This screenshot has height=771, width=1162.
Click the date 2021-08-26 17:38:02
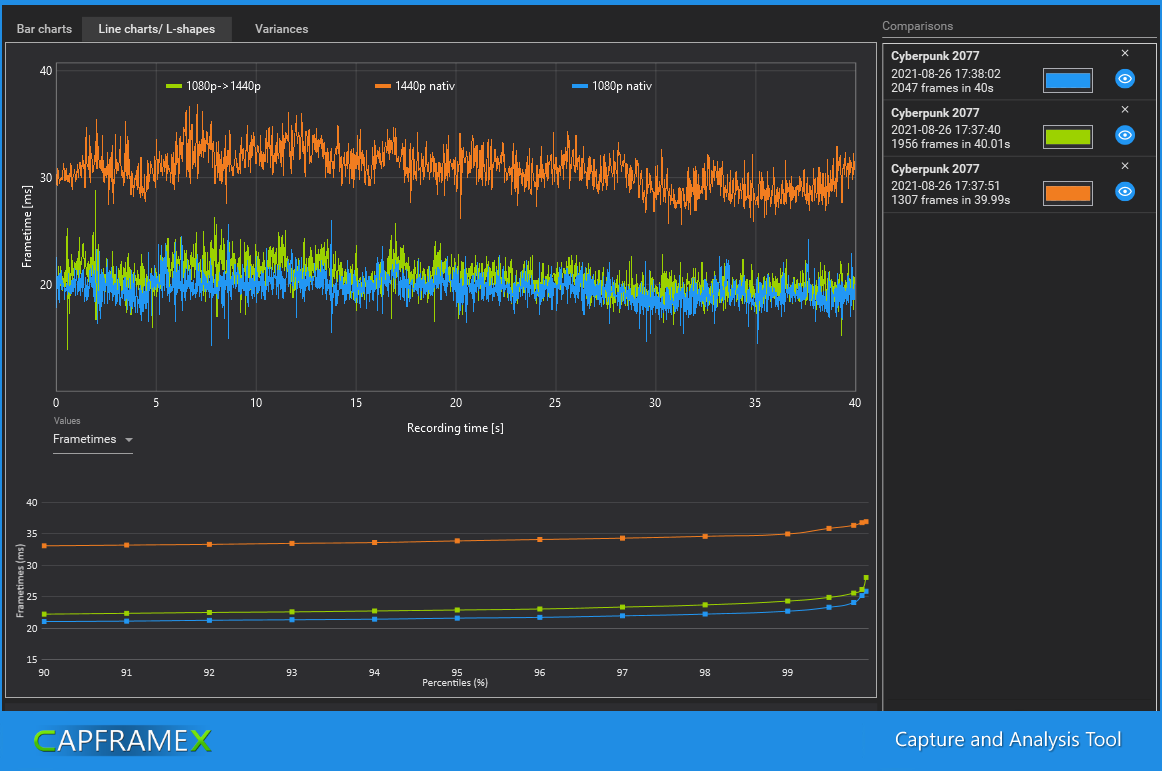[x=946, y=74]
